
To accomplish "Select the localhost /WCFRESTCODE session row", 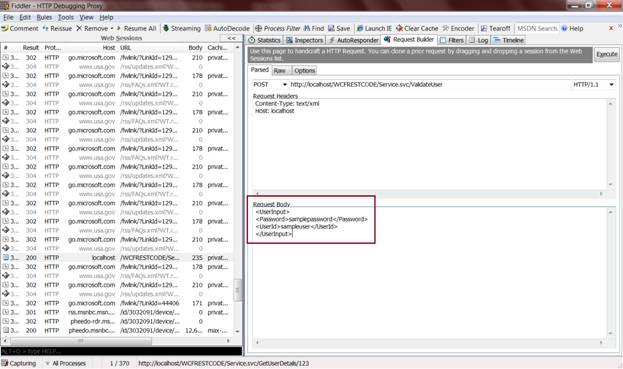I will click(117, 258).
